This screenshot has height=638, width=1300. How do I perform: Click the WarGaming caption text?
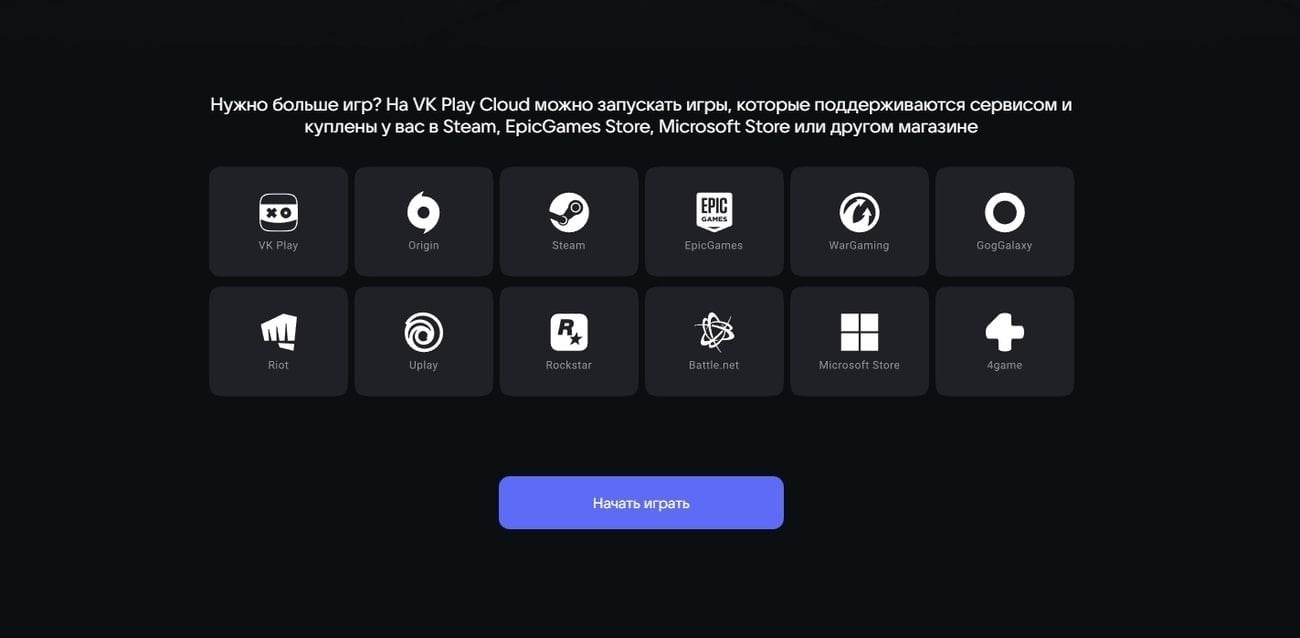pyautogui.click(x=859, y=245)
